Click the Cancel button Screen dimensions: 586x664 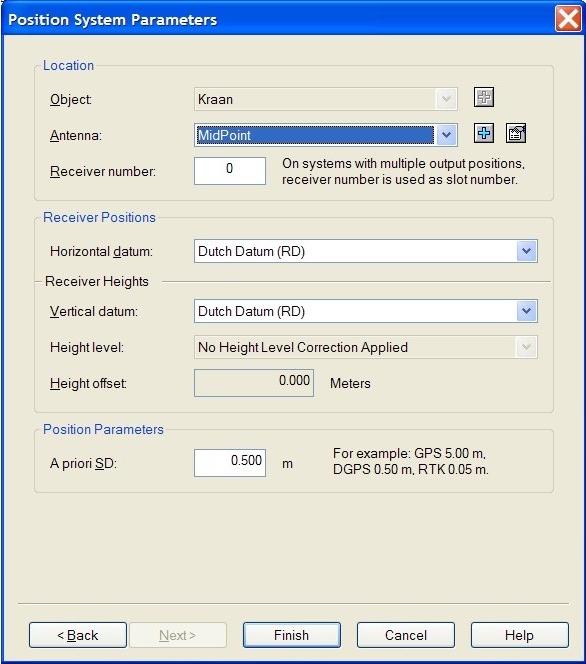pos(406,635)
